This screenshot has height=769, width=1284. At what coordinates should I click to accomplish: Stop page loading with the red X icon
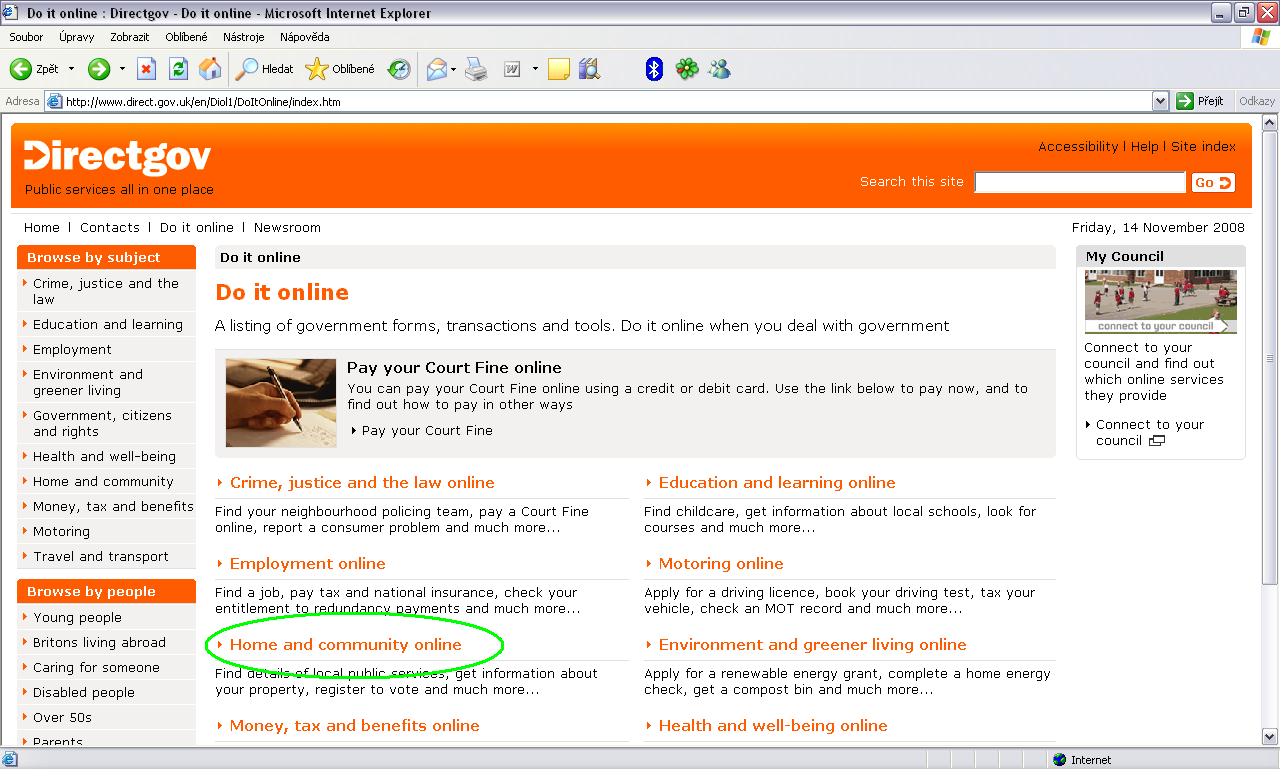coord(146,69)
